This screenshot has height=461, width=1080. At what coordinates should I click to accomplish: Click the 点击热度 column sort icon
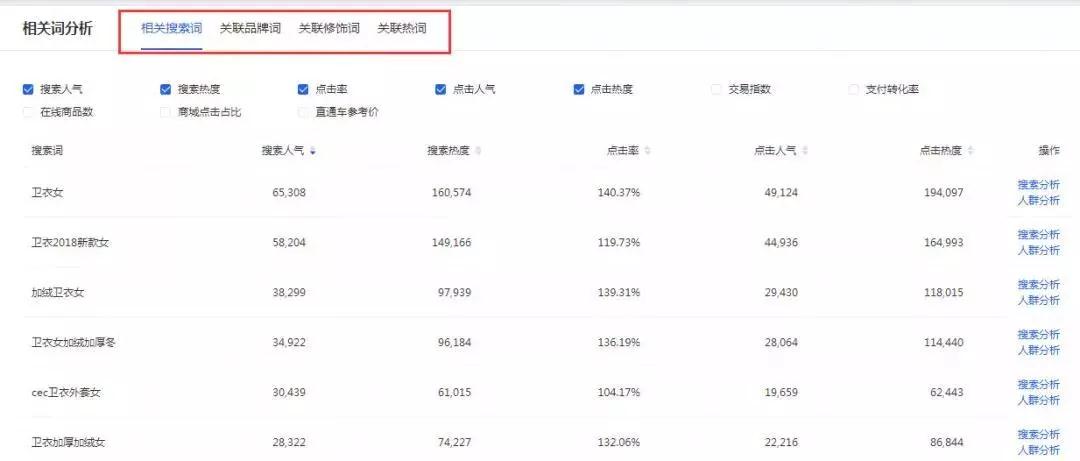970,151
